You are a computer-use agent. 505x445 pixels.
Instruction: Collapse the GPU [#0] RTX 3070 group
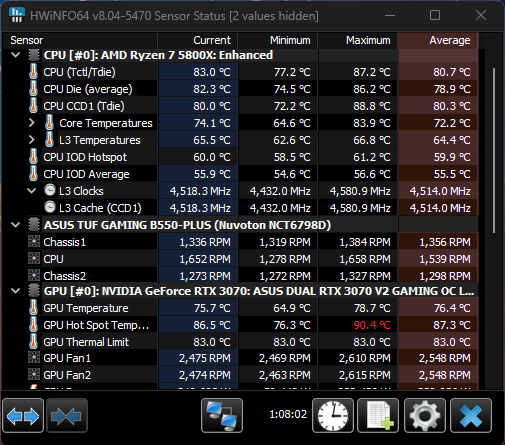[x=15, y=291]
